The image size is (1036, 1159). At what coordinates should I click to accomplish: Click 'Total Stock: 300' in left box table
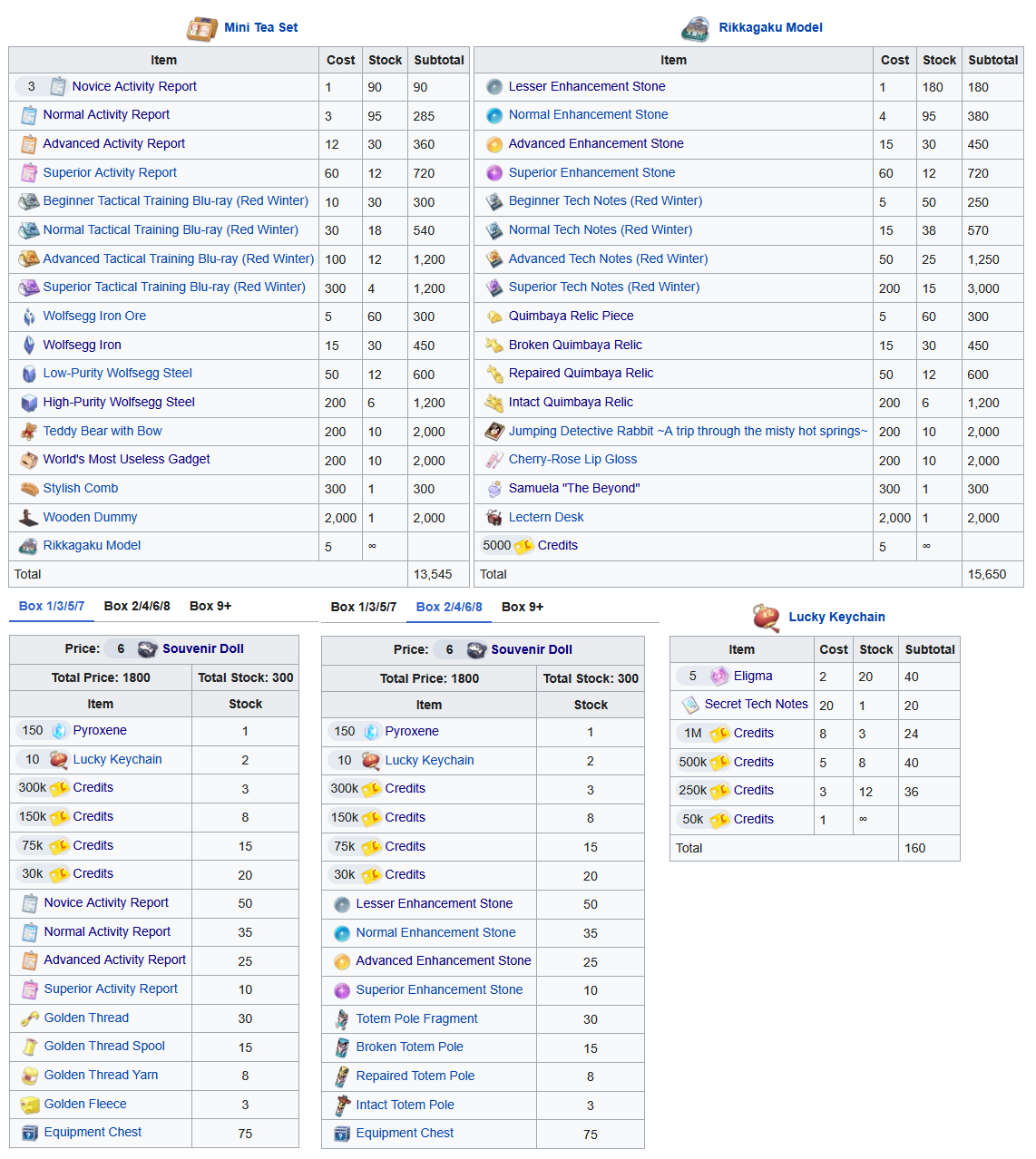[246, 678]
